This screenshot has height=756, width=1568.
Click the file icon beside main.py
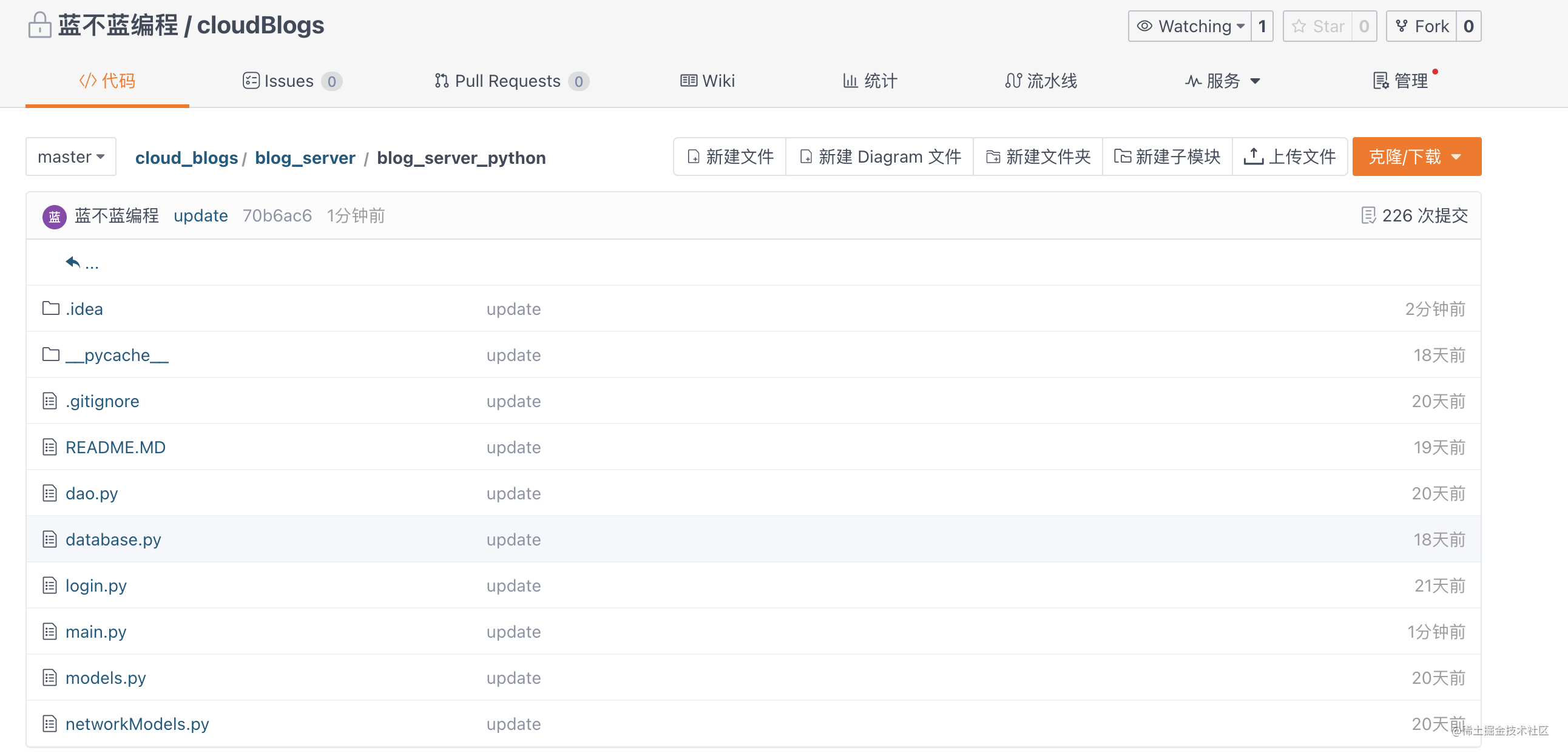coord(50,632)
